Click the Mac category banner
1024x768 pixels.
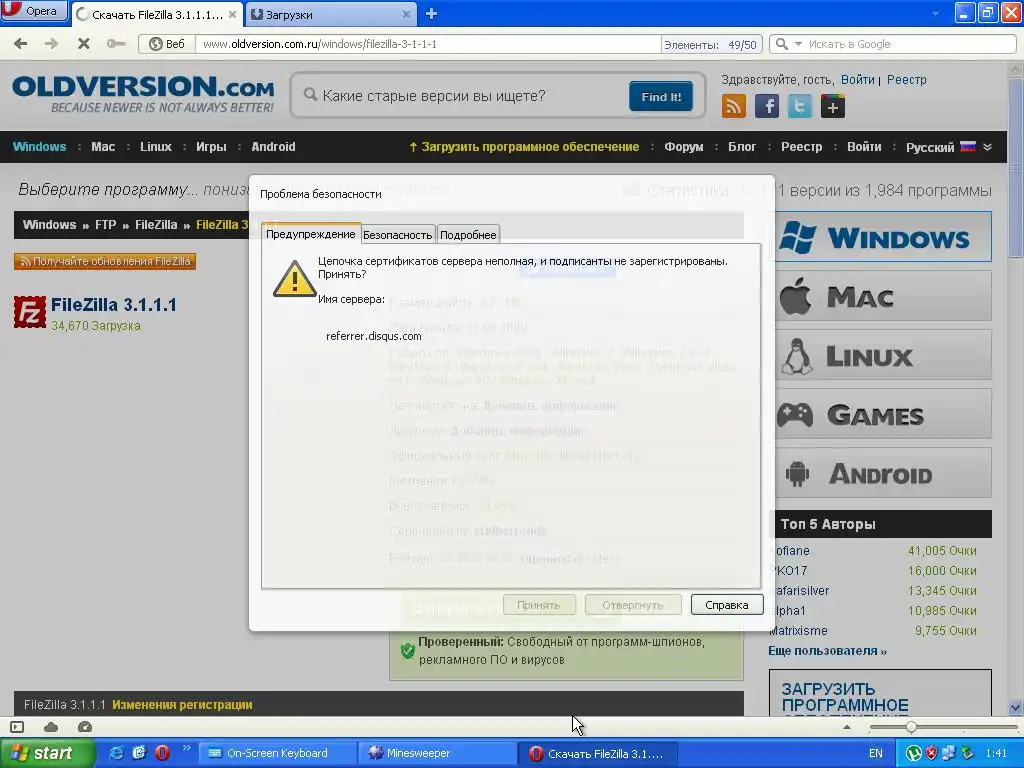[x=882, y=296]
